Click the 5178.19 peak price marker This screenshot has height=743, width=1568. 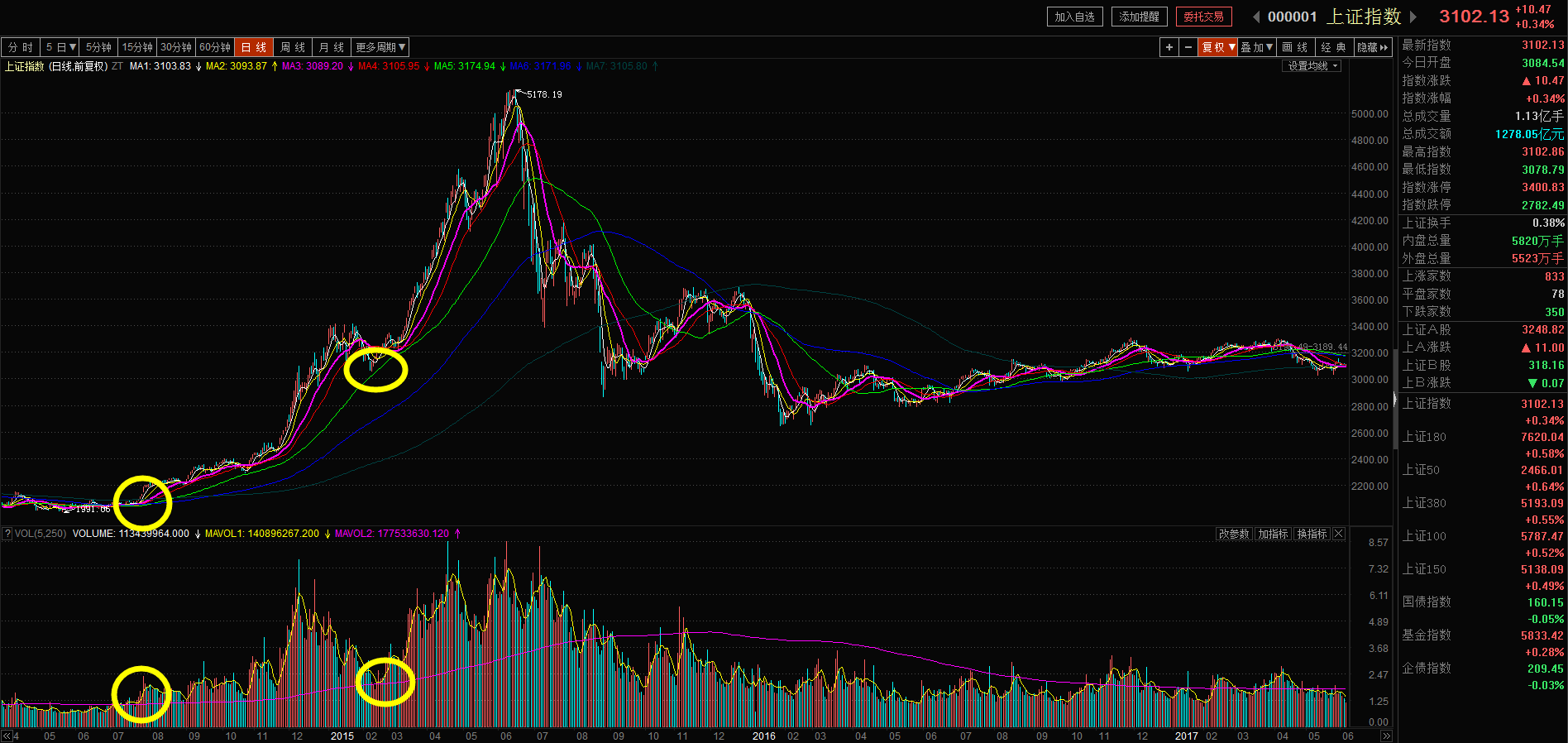pos(544,94)
